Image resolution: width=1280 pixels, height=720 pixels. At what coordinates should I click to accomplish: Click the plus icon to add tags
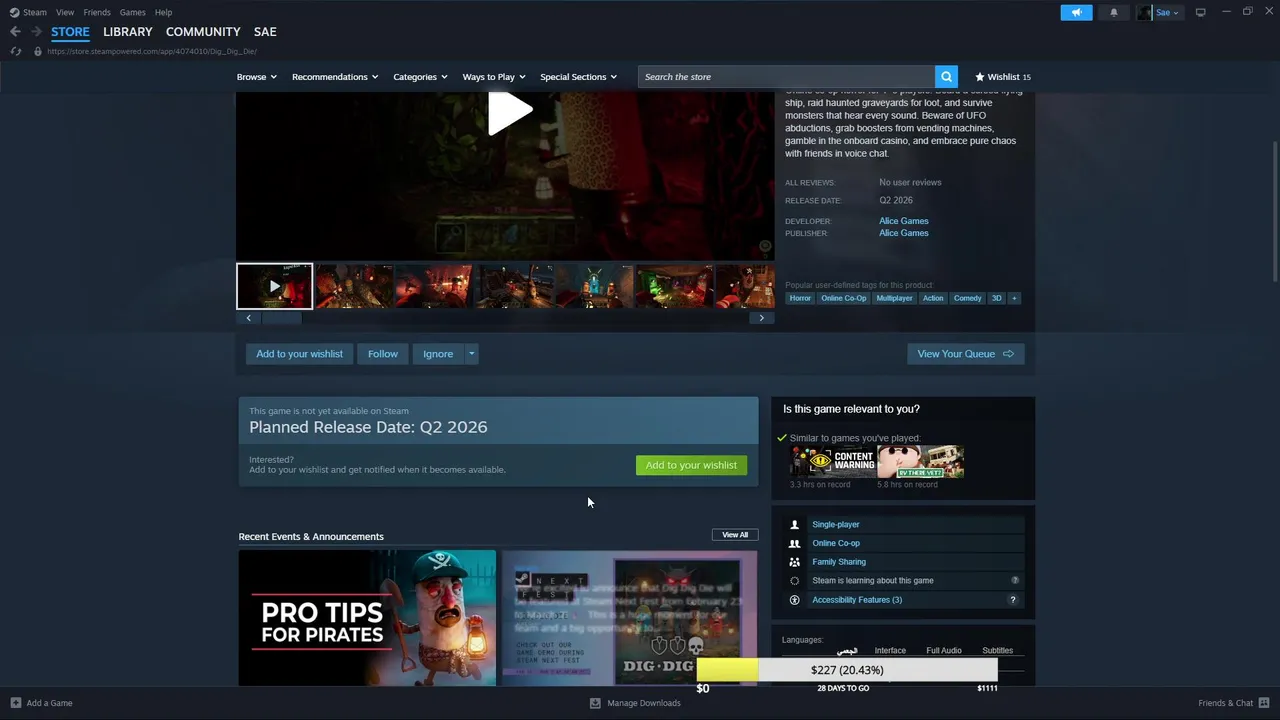coord(1014,298)
